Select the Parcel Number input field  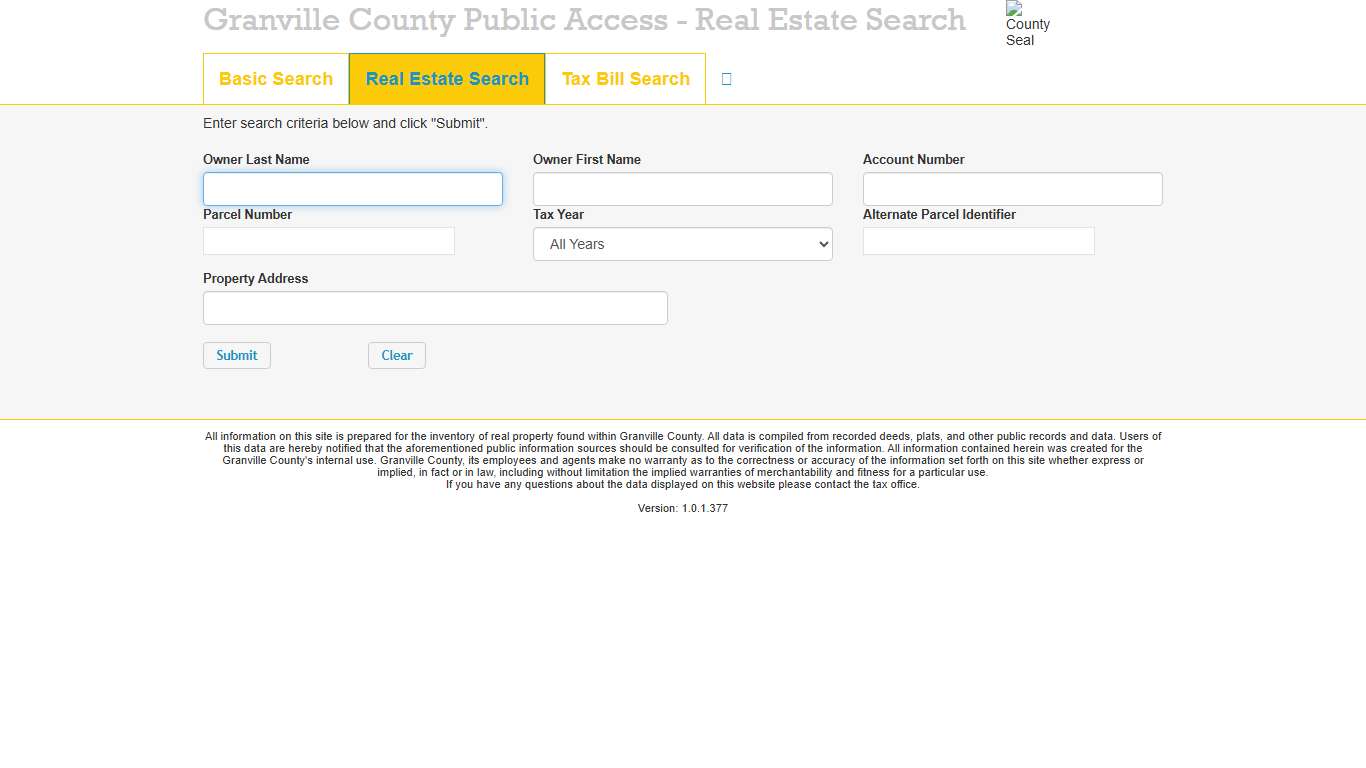pos(328,241)
